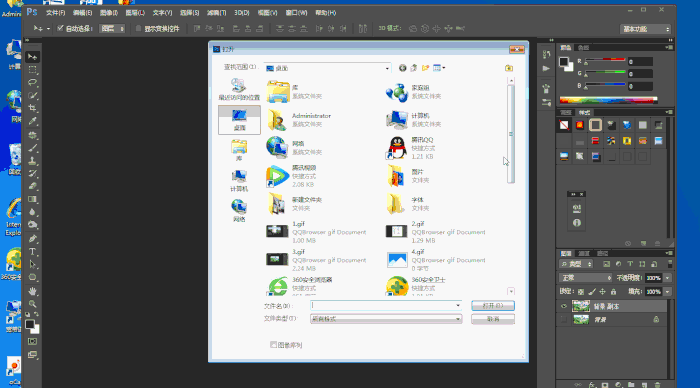Check the 图像序列 image sequence checkbox
The width and height of the screenshot is (700, 388).
[273, 345]
